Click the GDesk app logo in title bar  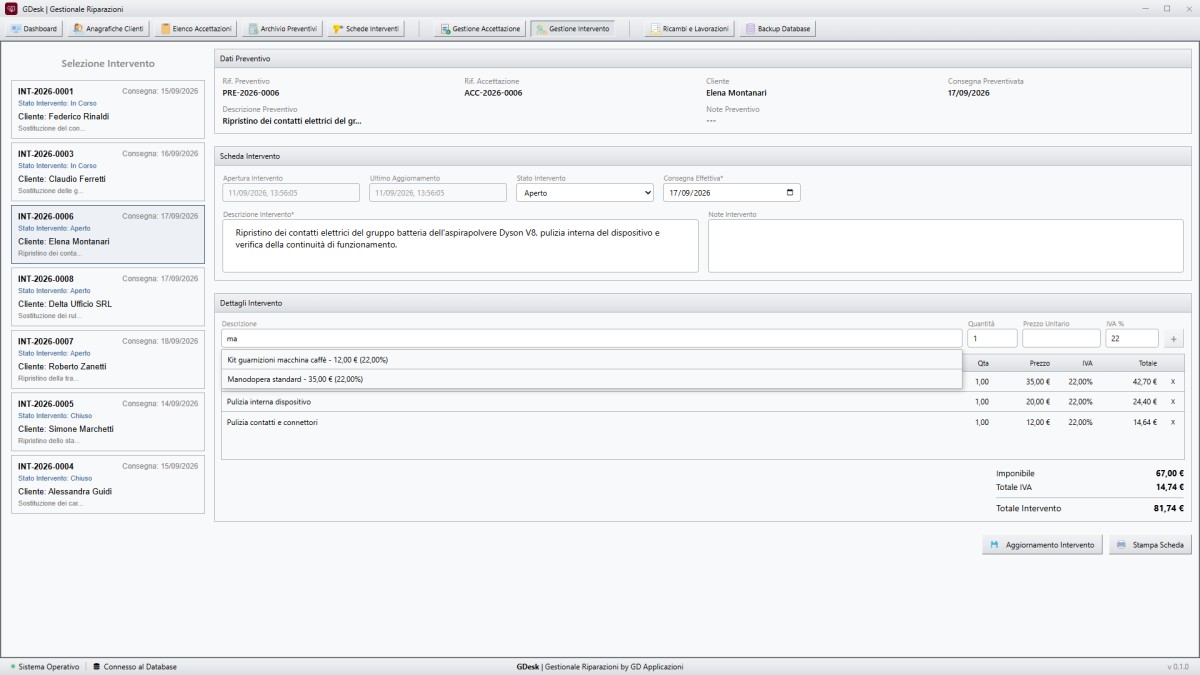pyautogui.click(x=11, y=8)
